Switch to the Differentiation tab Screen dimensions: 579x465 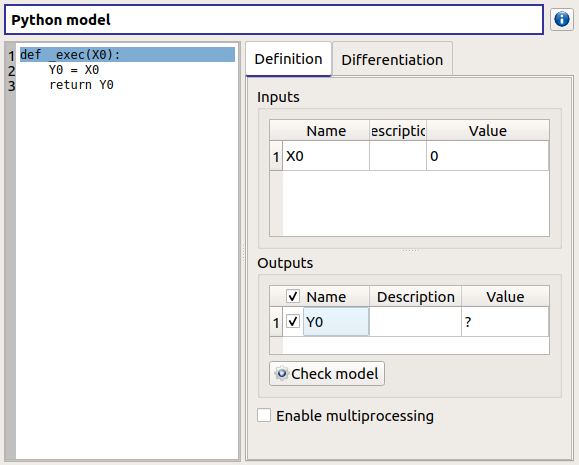tap(392, 59)
